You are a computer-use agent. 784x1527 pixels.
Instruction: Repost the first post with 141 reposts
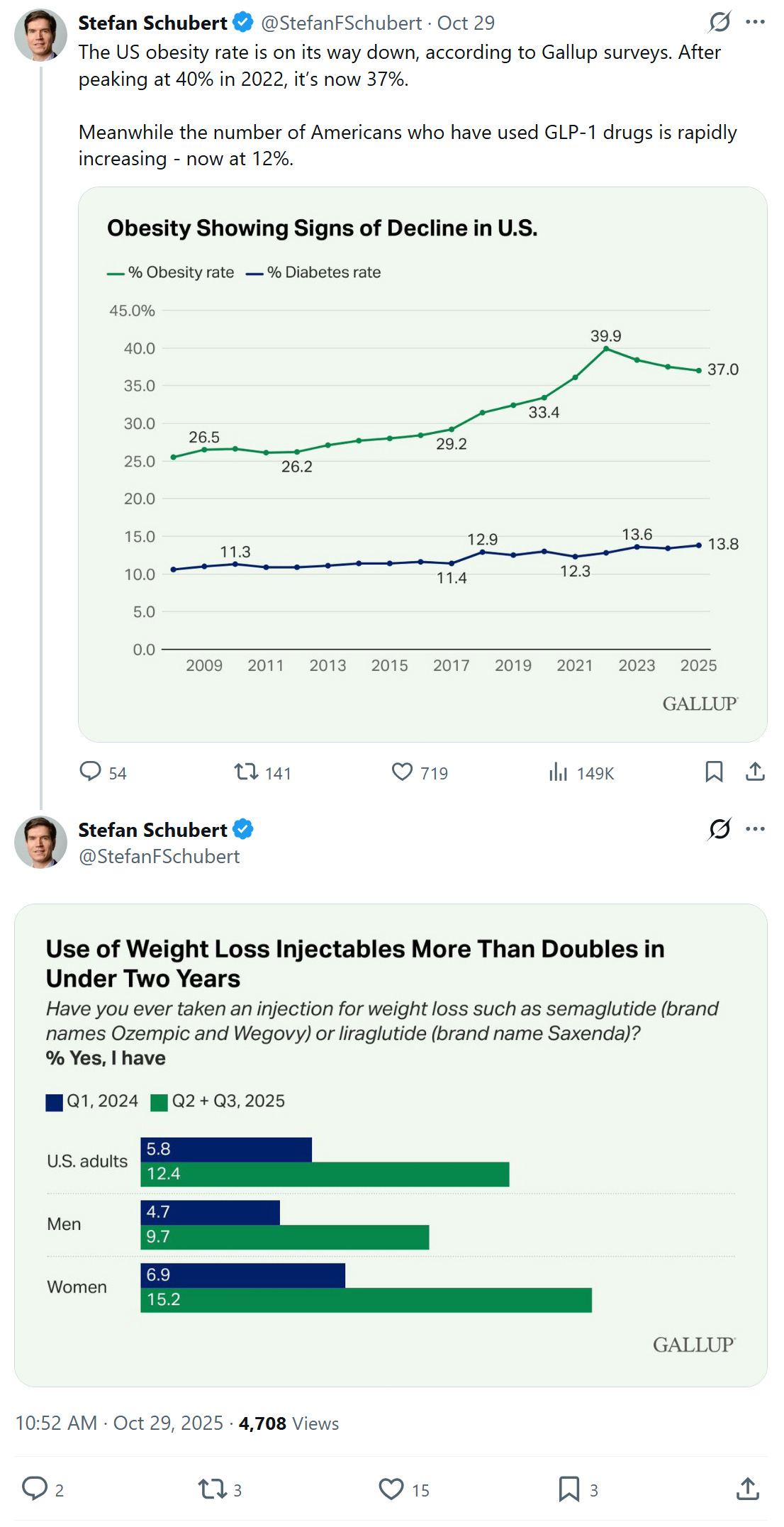pos(247,772)
